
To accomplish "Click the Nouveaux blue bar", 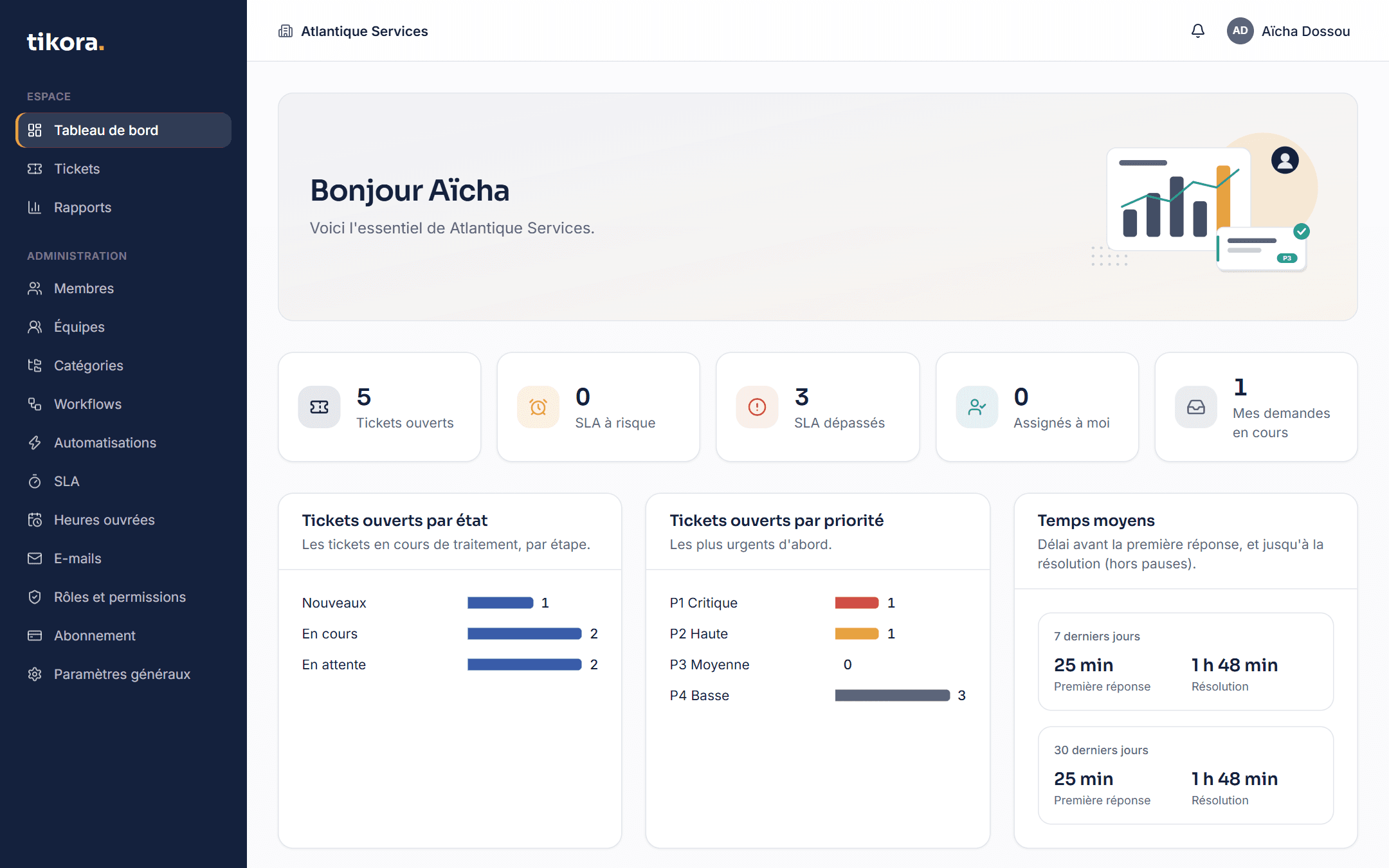I will 500,603.
